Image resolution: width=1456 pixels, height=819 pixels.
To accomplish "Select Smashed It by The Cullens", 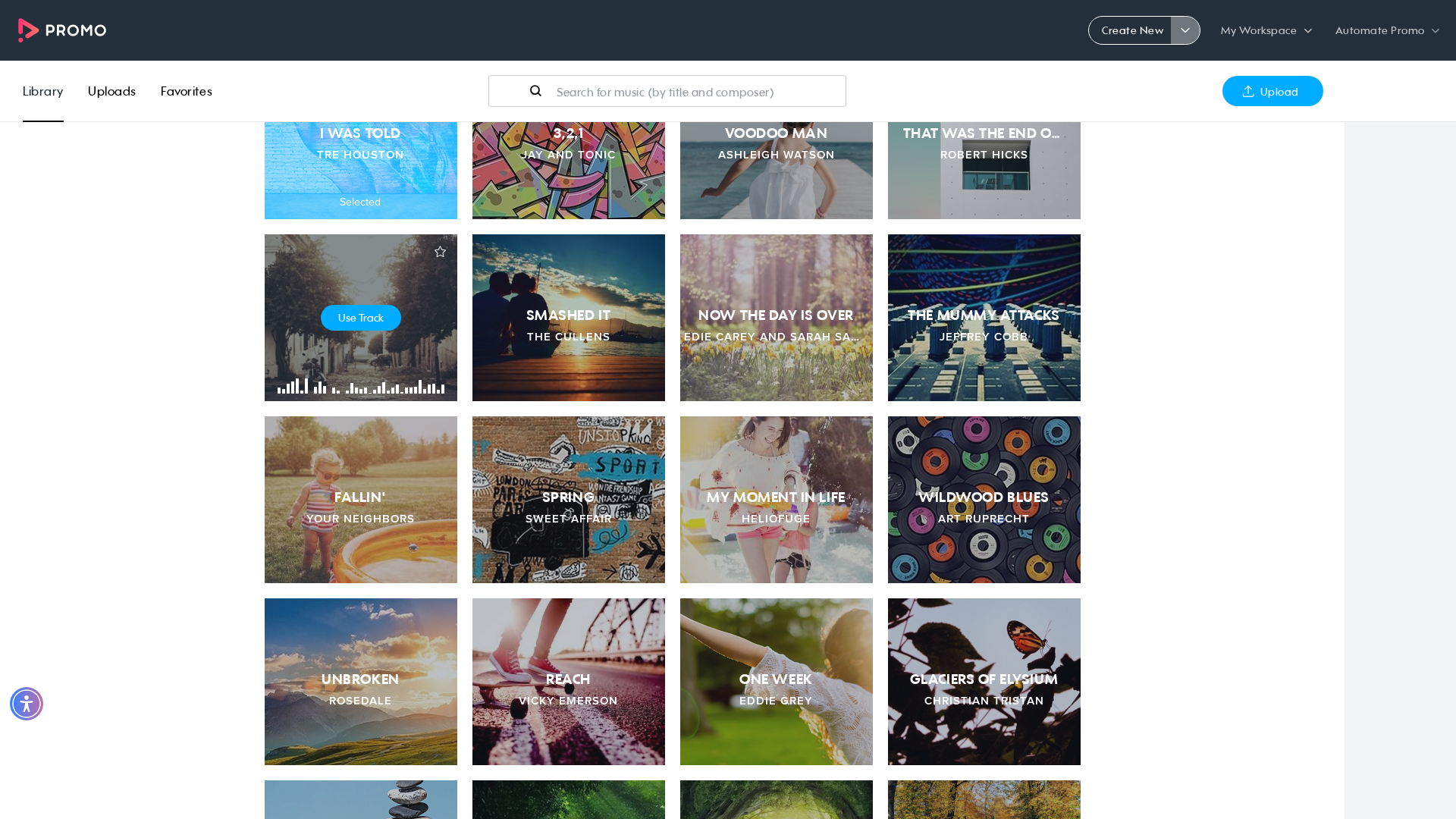I will 569,318.
